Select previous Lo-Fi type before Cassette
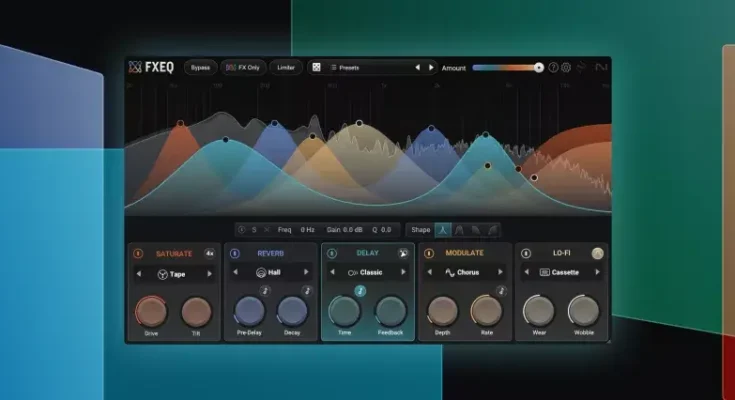 526,273
